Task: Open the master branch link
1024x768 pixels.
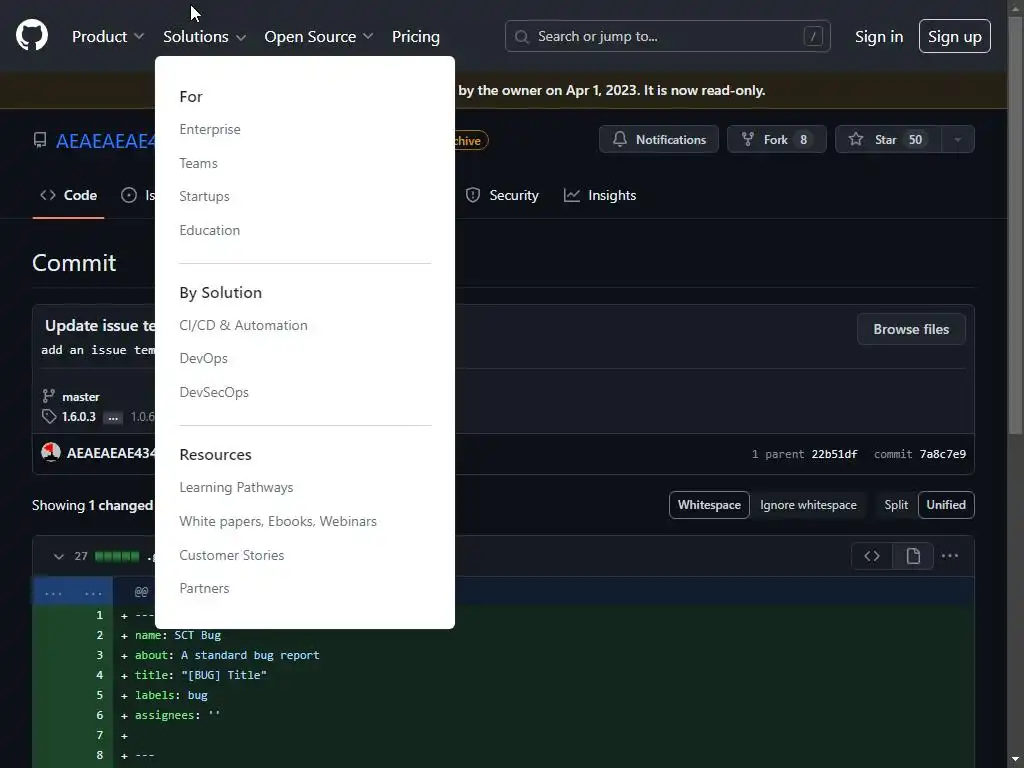Action: click(81, 396)
